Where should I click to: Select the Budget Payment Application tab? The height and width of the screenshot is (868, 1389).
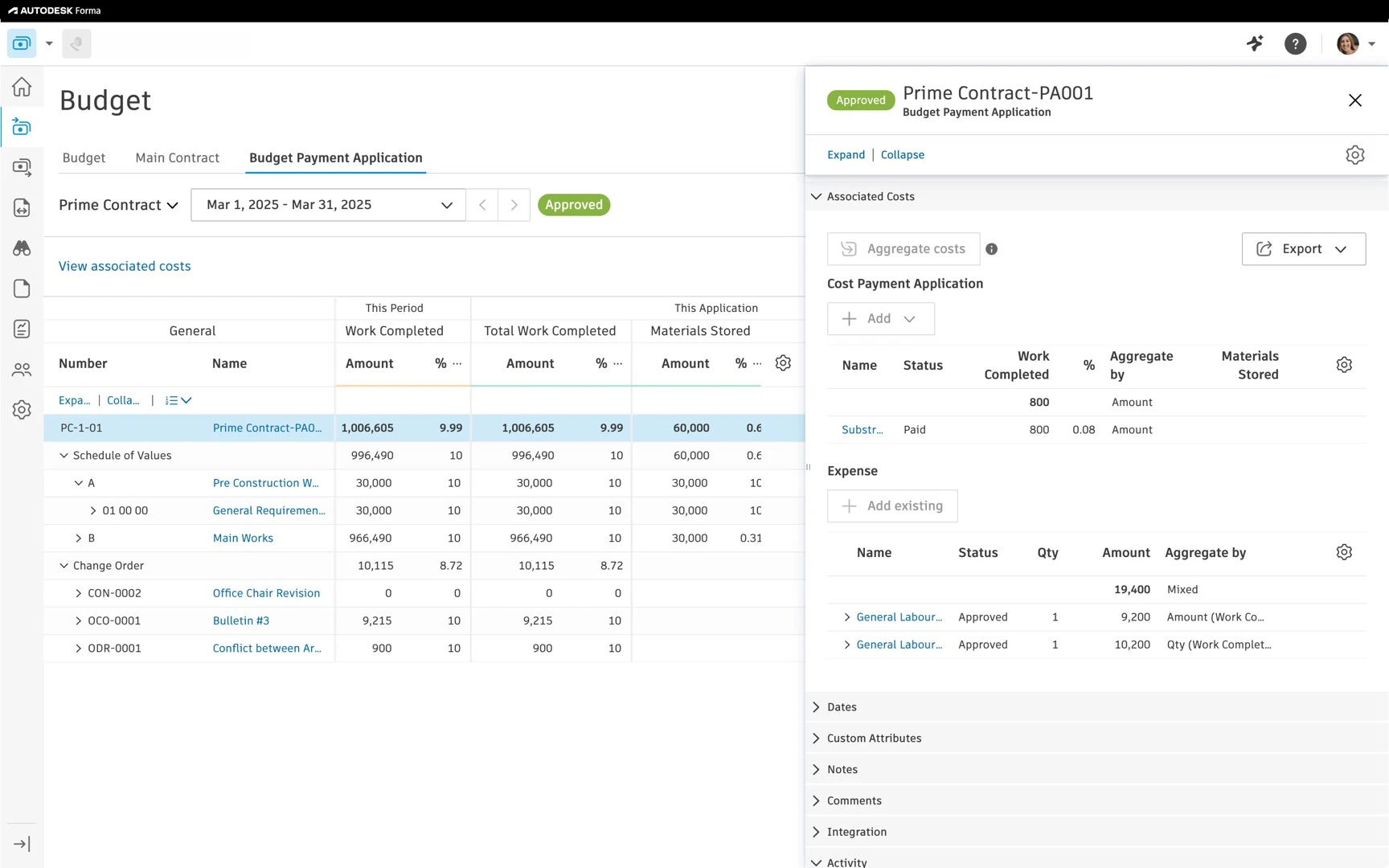335,158
